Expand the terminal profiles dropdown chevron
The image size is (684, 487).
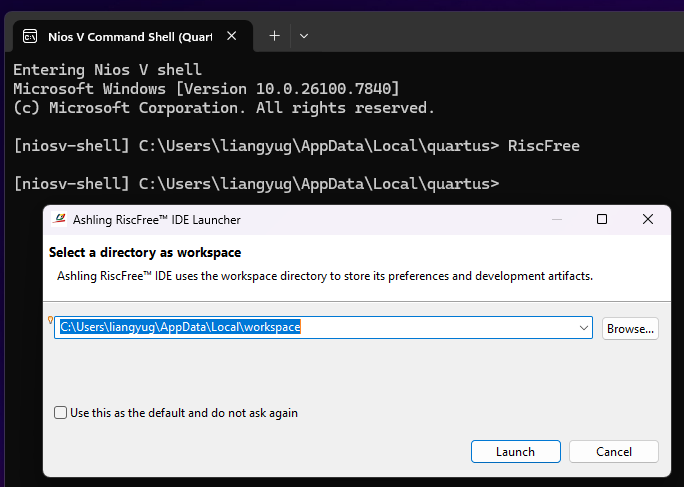point(304,36)
